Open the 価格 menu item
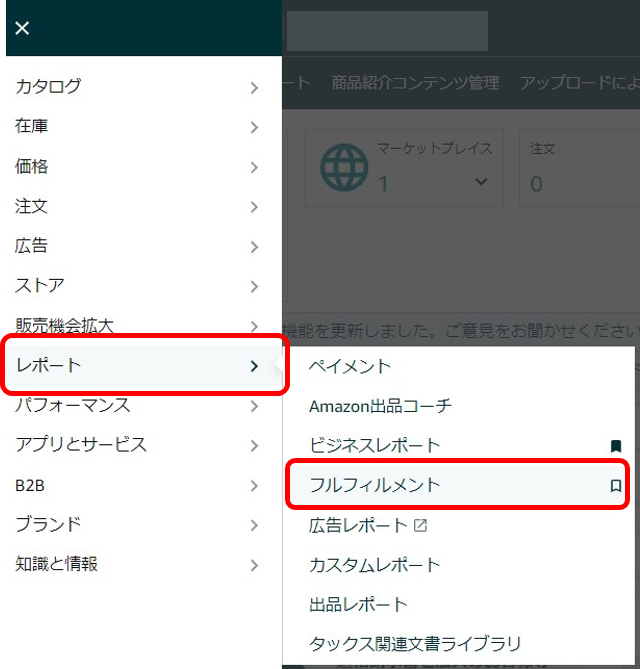 [31, 166]
